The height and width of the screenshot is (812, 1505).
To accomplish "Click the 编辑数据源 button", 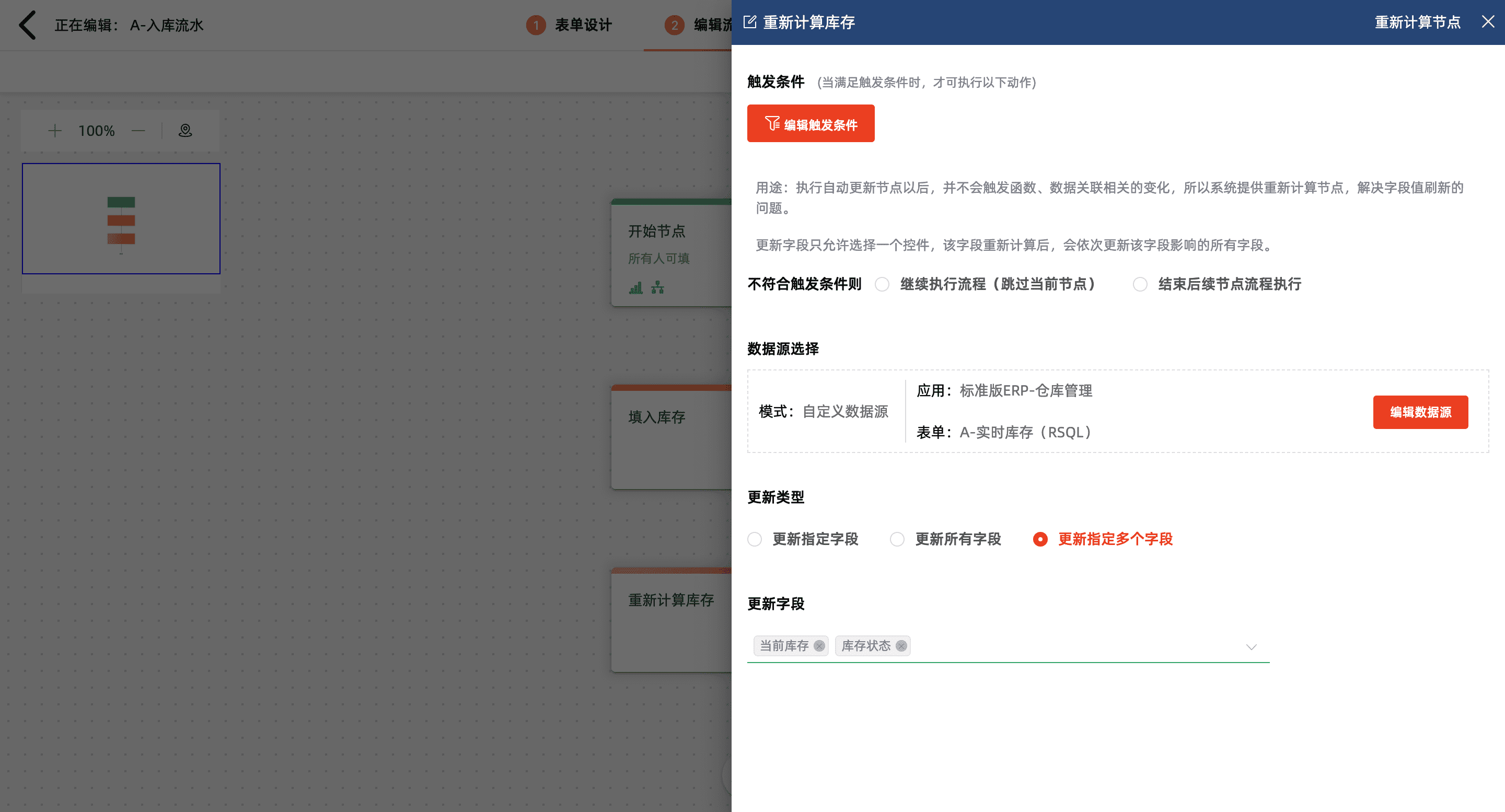I will 1420,412.
